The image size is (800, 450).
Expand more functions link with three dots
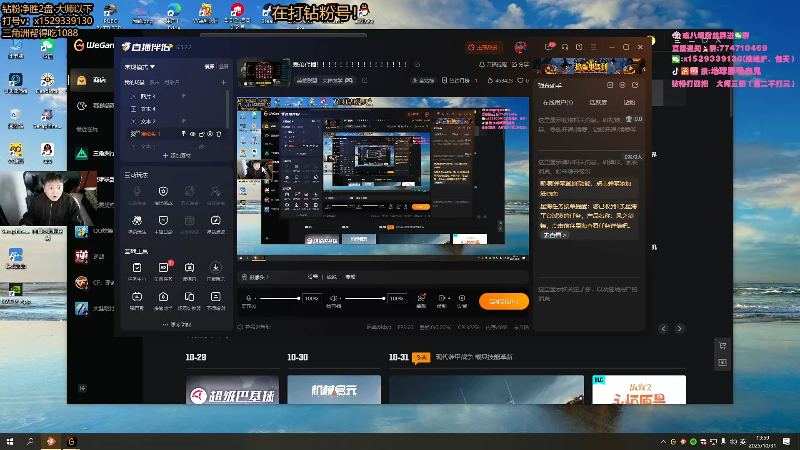177,324
